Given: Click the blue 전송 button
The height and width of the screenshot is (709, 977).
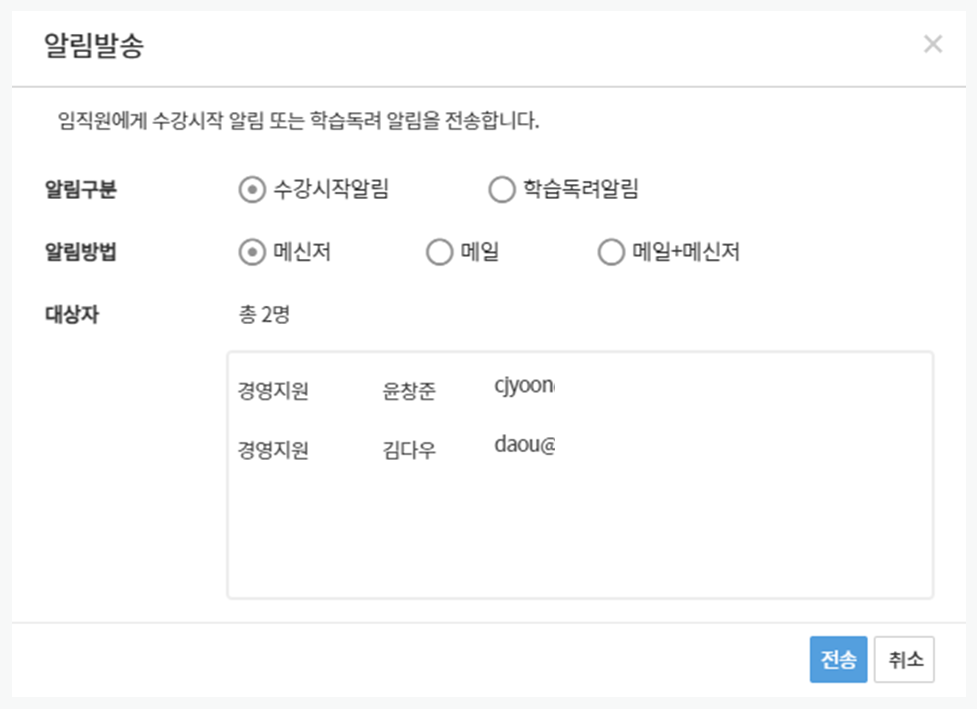Looking at the screenshot, I should 838,659.
